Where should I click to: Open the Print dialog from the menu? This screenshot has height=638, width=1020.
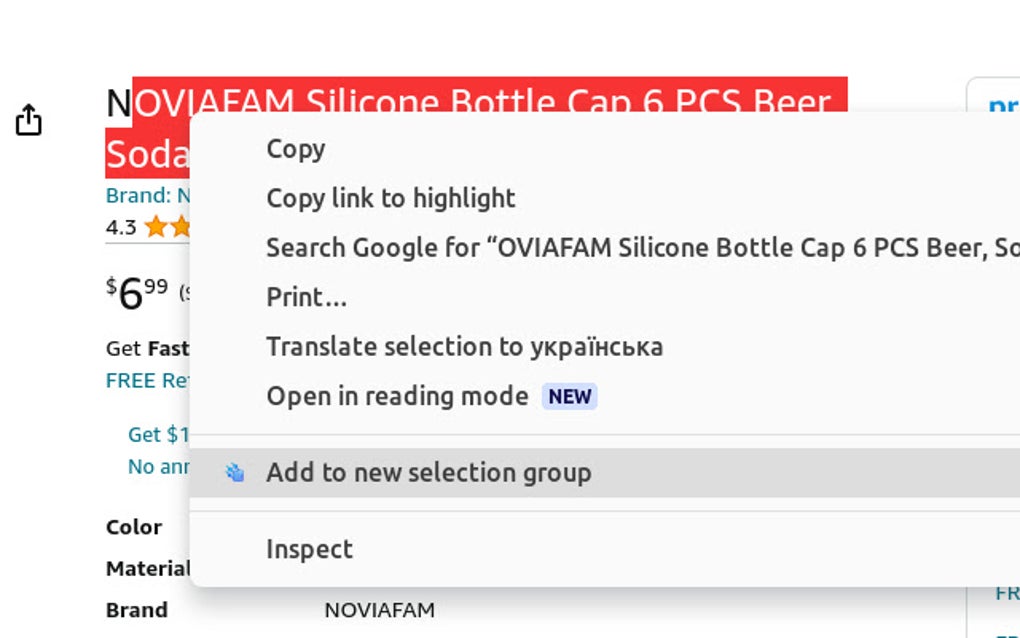pos(305,296)
